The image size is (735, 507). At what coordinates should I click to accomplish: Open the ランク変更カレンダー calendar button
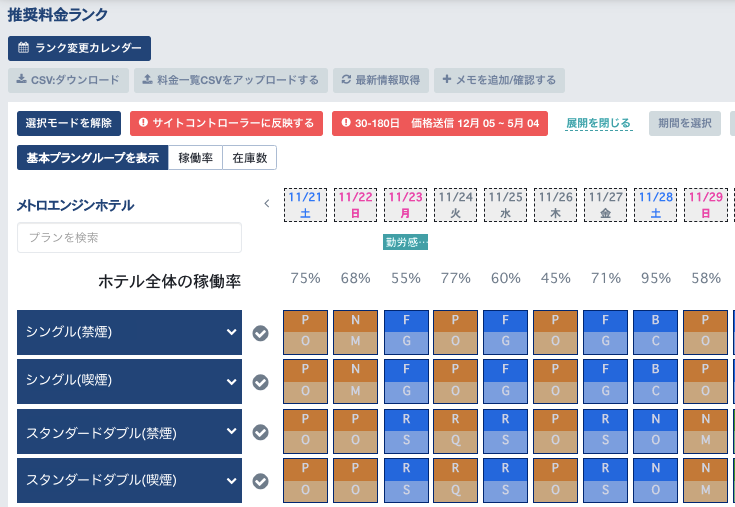pyautogui.click(x=79, y=48)
